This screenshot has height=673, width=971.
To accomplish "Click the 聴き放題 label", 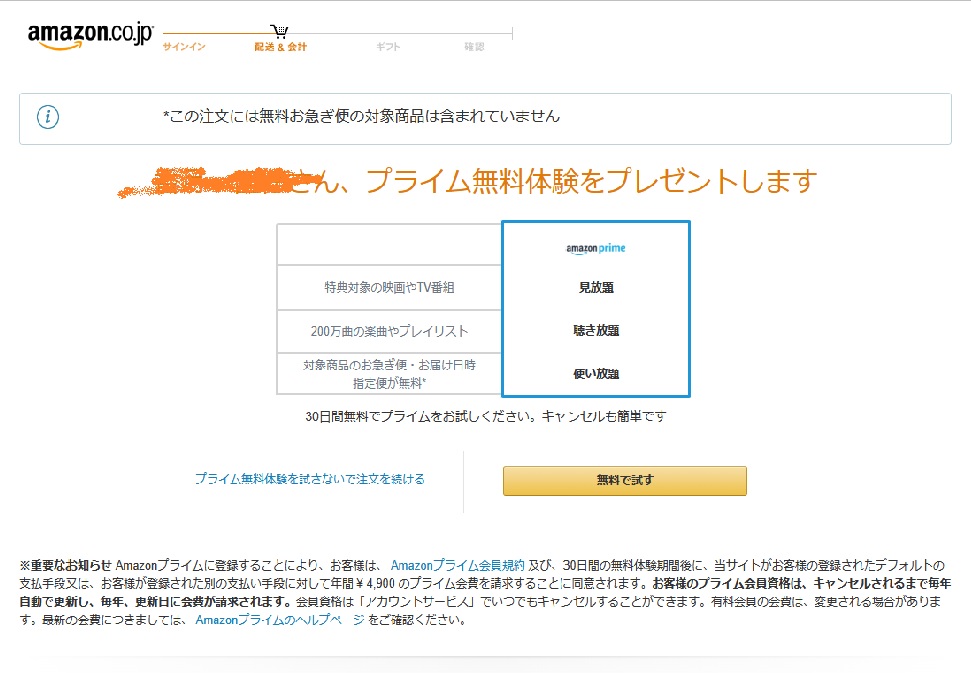I will click(x=596, y=331).
